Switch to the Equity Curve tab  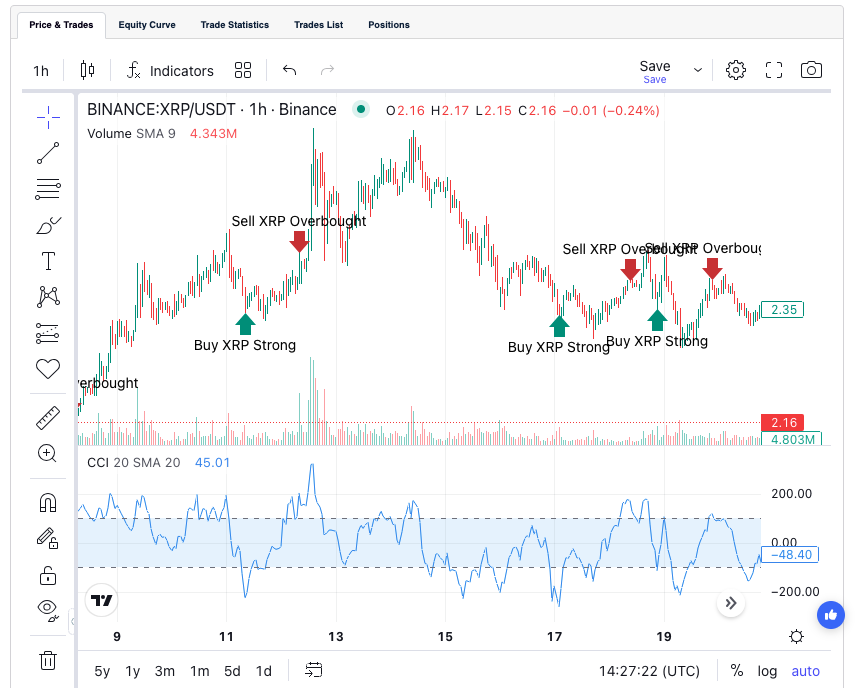point(147,25)
